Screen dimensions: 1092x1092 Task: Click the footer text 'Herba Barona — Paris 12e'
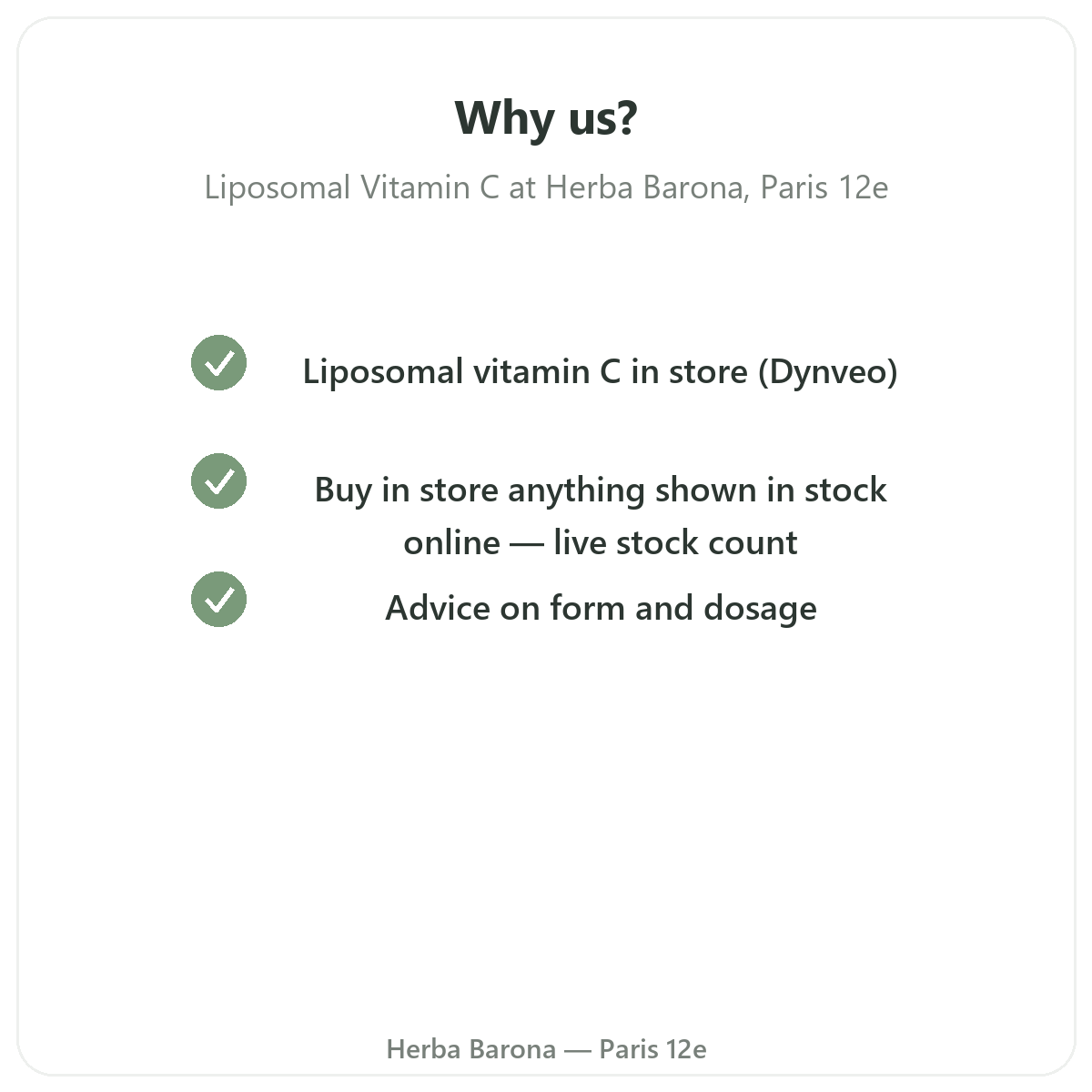pyautogui.click(x=546, y=1049)
